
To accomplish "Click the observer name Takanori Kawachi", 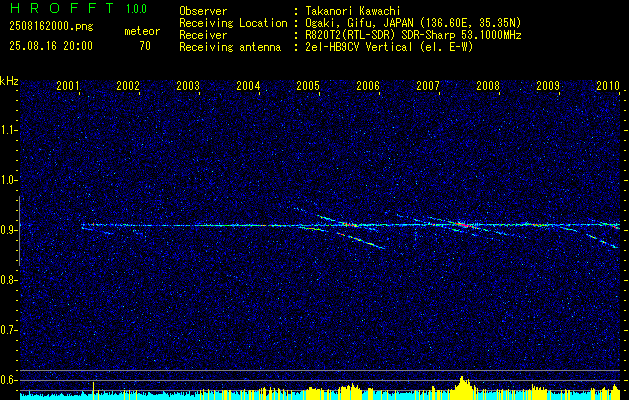I will pyautogui.click(x=353, y=11).
